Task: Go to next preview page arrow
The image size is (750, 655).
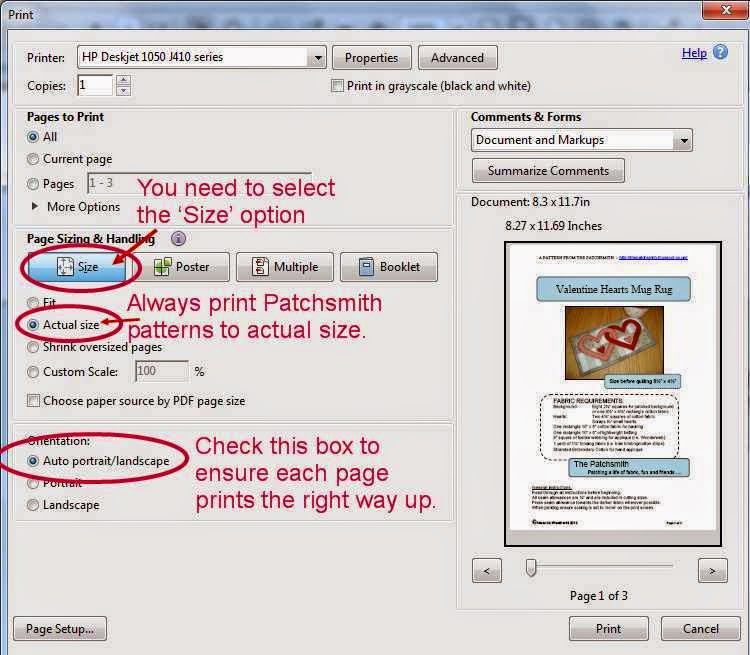Action: click(x=713, y=570)
